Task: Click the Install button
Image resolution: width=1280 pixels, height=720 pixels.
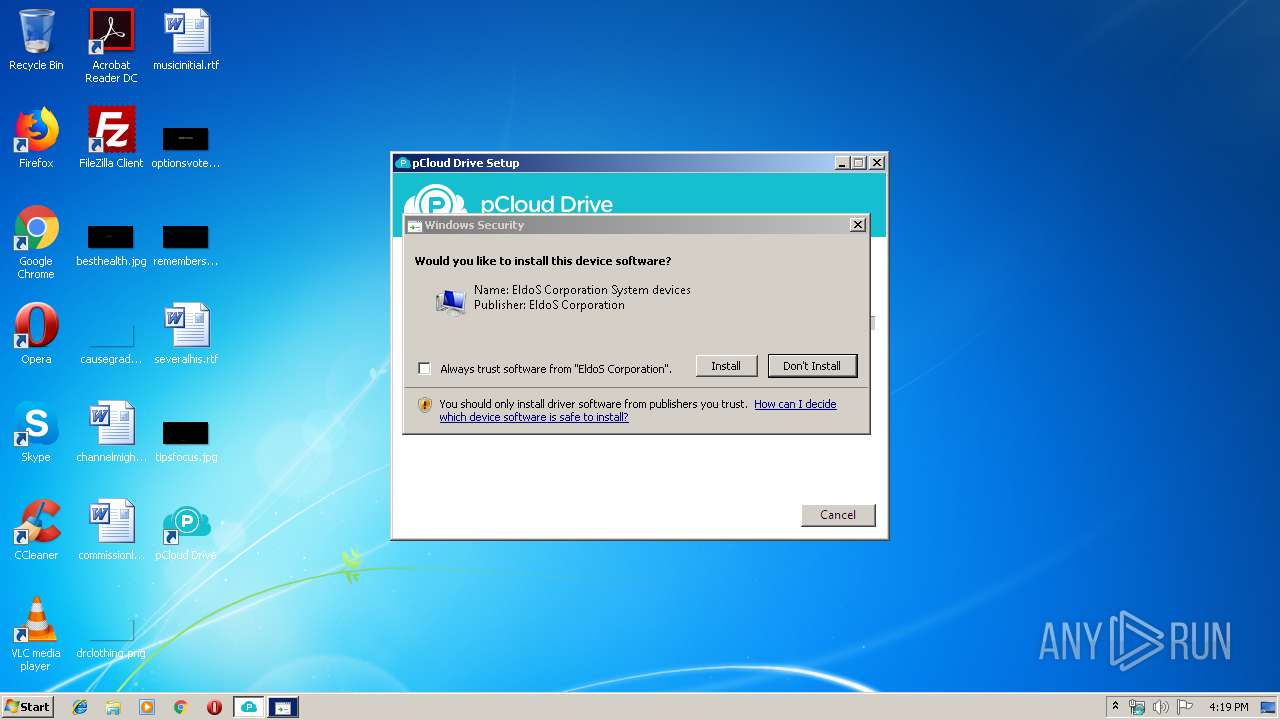Action: click(x=726, y=366)
